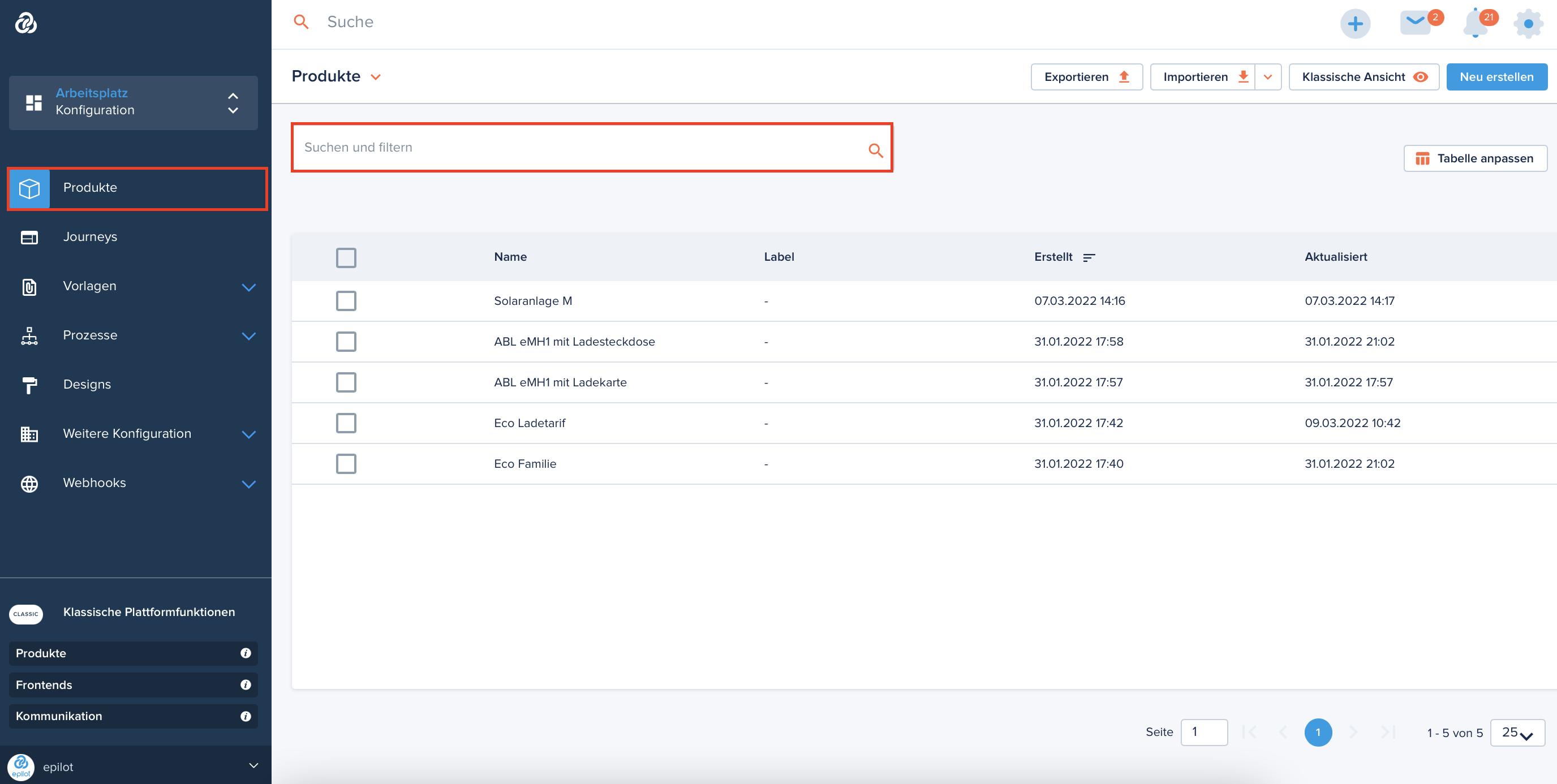Click the Seite page number input
The height and width of the screenshot is (784, 1557).
click(x=1204, y=732)
